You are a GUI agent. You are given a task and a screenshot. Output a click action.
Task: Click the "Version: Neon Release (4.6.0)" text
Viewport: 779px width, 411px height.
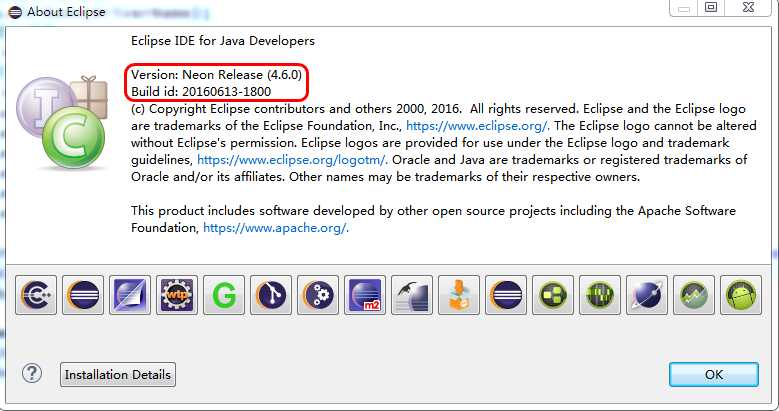pos(216,75)
